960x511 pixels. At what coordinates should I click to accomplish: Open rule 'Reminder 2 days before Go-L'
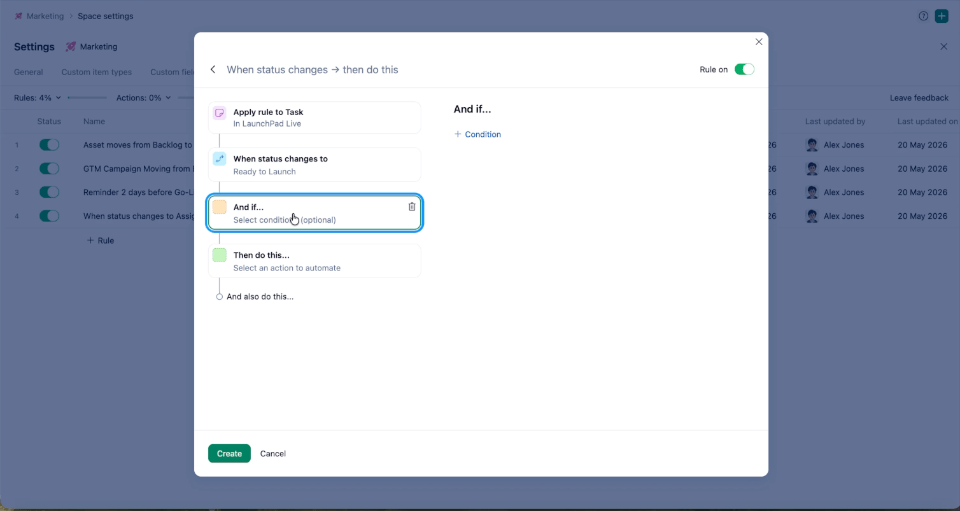point(138,192)
